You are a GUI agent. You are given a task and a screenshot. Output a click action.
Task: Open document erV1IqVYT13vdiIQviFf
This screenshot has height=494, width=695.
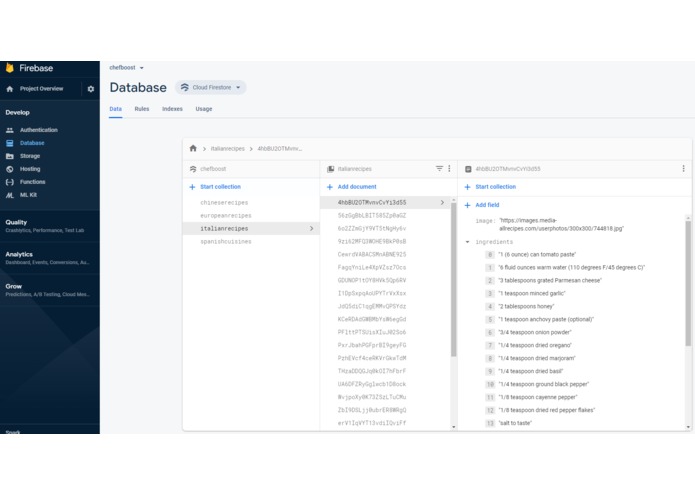(x=372, y=423)
